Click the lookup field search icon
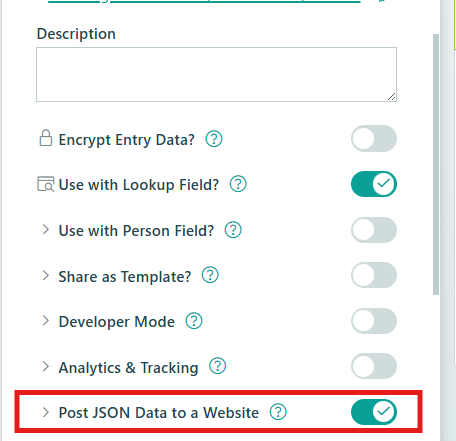Image resolution: width=456 pixels, height=441 pixels. 45,184
